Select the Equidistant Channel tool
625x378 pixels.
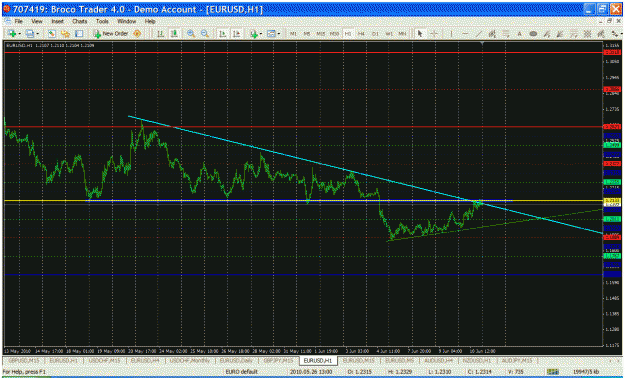click(492, 34)
